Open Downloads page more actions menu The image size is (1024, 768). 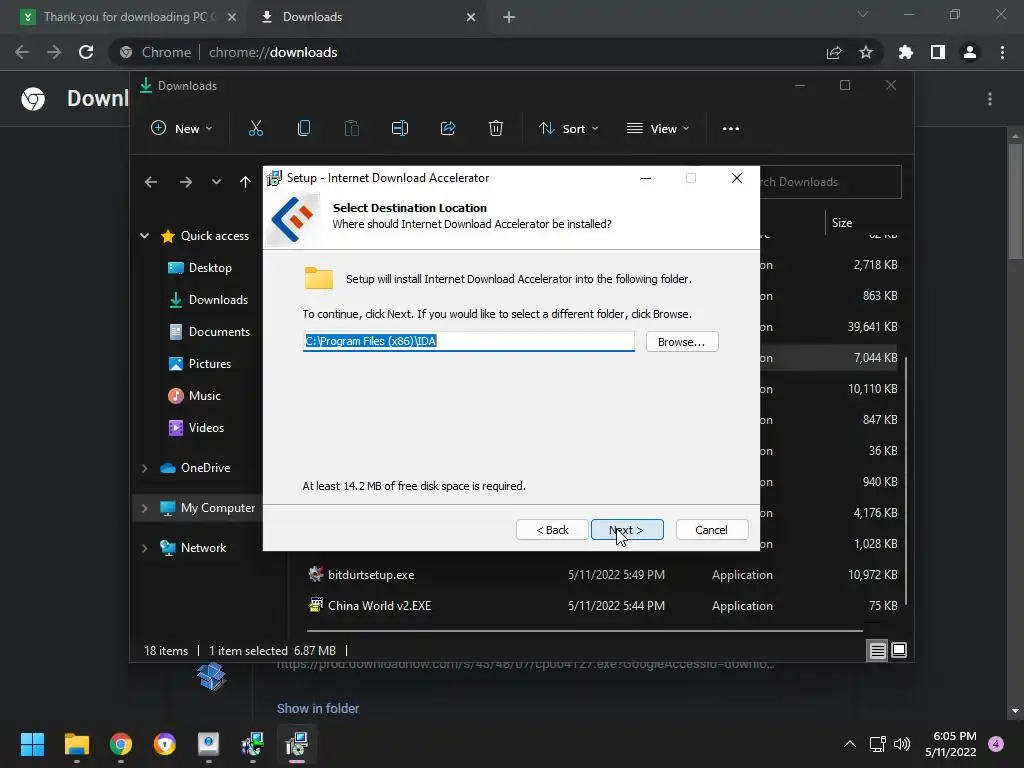click(x=990, y=99)
